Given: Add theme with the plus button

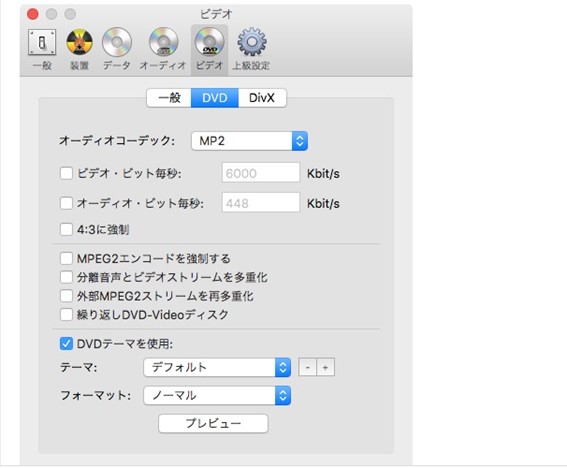Looking at the screenshot, I should [325, 367].
